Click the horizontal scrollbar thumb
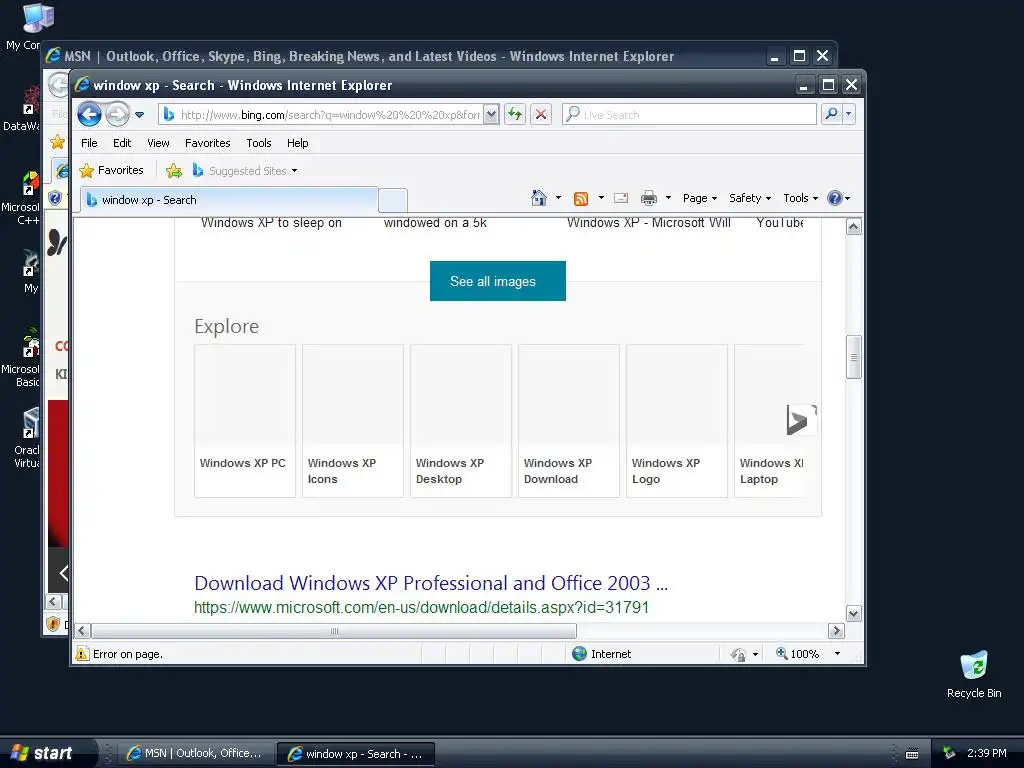 pyautogui.click(x=334, y=631)
